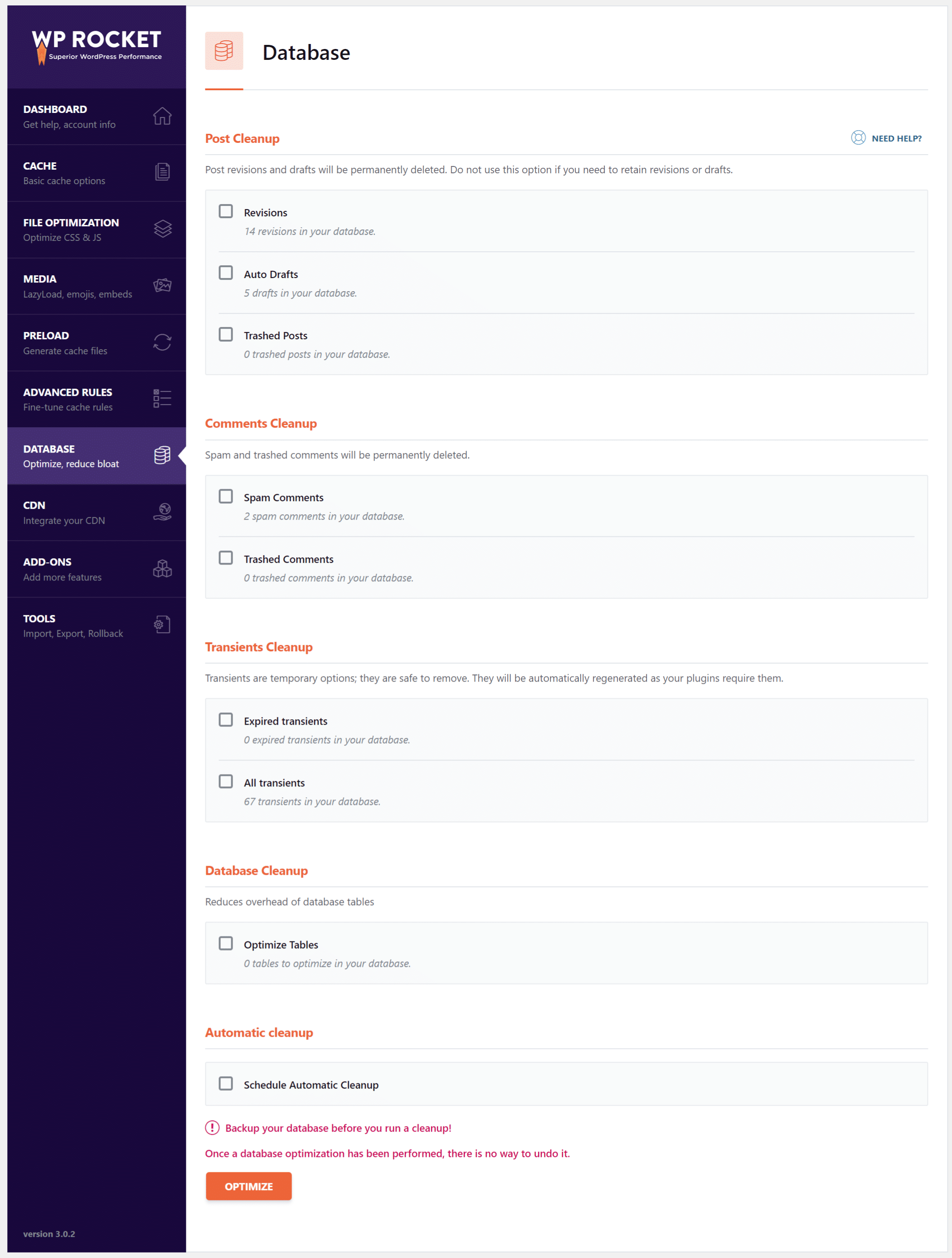
Task: Enable the All Transients checkbox
Action: [x=225, y=781]
